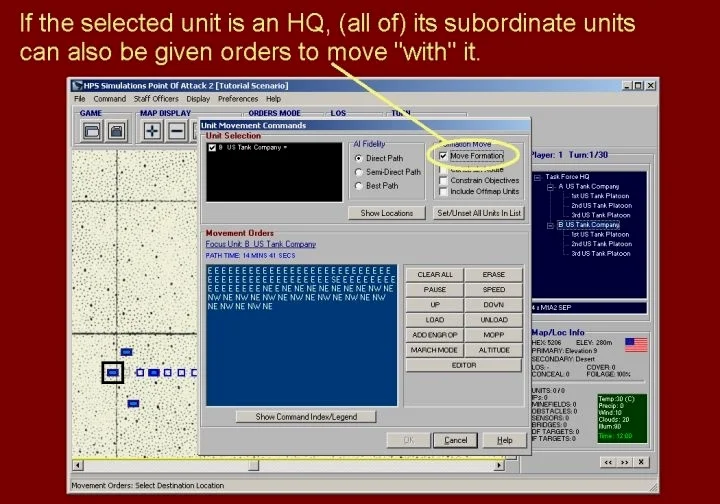720x504 pixels.
Task: Click the green weather info box
Action: pos(622,418)
